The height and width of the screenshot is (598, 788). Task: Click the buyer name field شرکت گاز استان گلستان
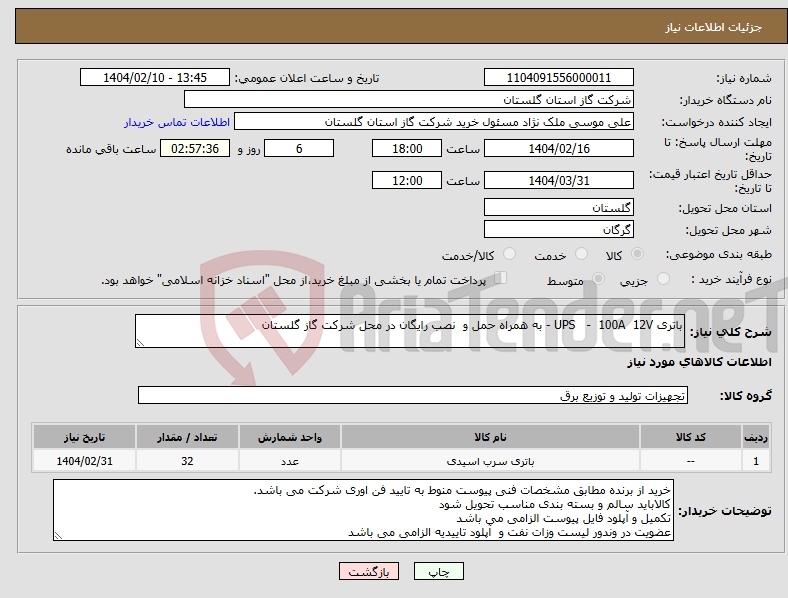(x=409, y=99)
